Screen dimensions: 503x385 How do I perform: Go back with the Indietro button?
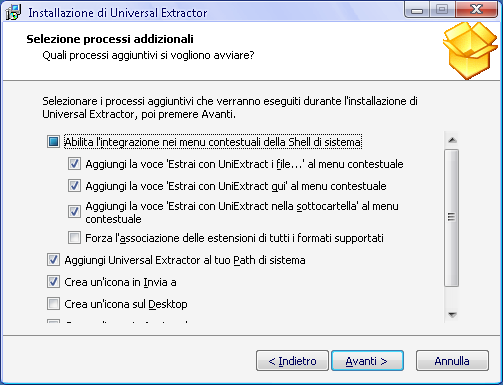pos(292,361)
